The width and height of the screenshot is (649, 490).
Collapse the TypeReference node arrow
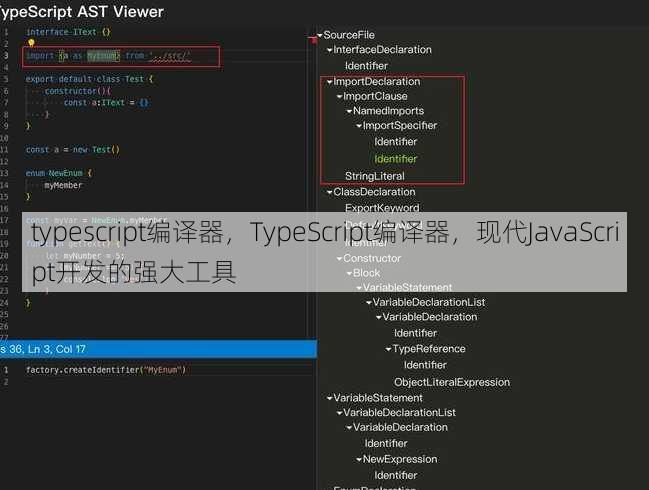click(389, 349)
